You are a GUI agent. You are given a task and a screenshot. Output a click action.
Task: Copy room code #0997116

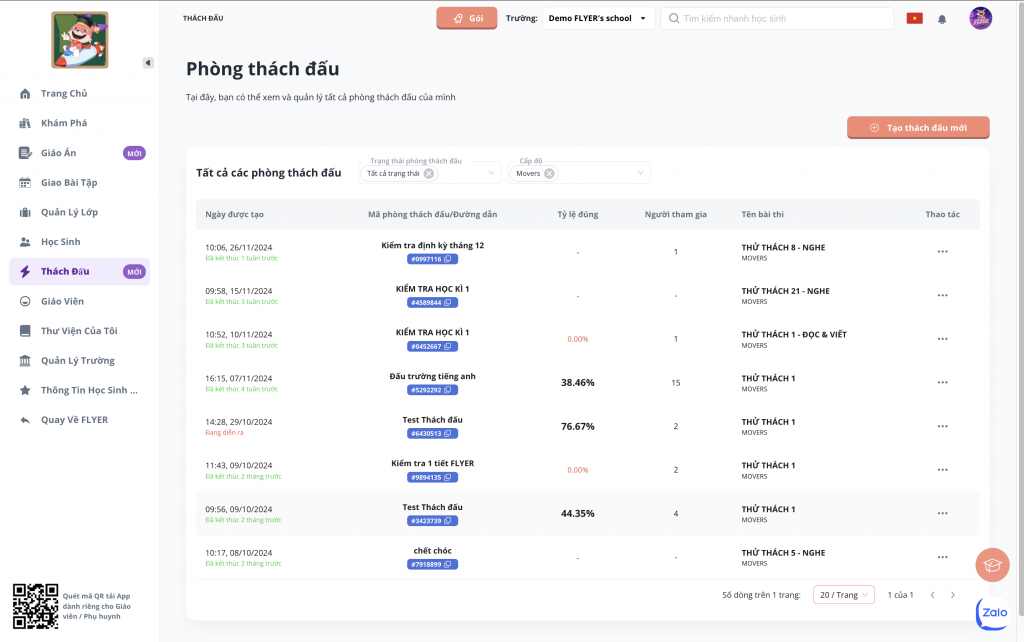coord(450,259)
